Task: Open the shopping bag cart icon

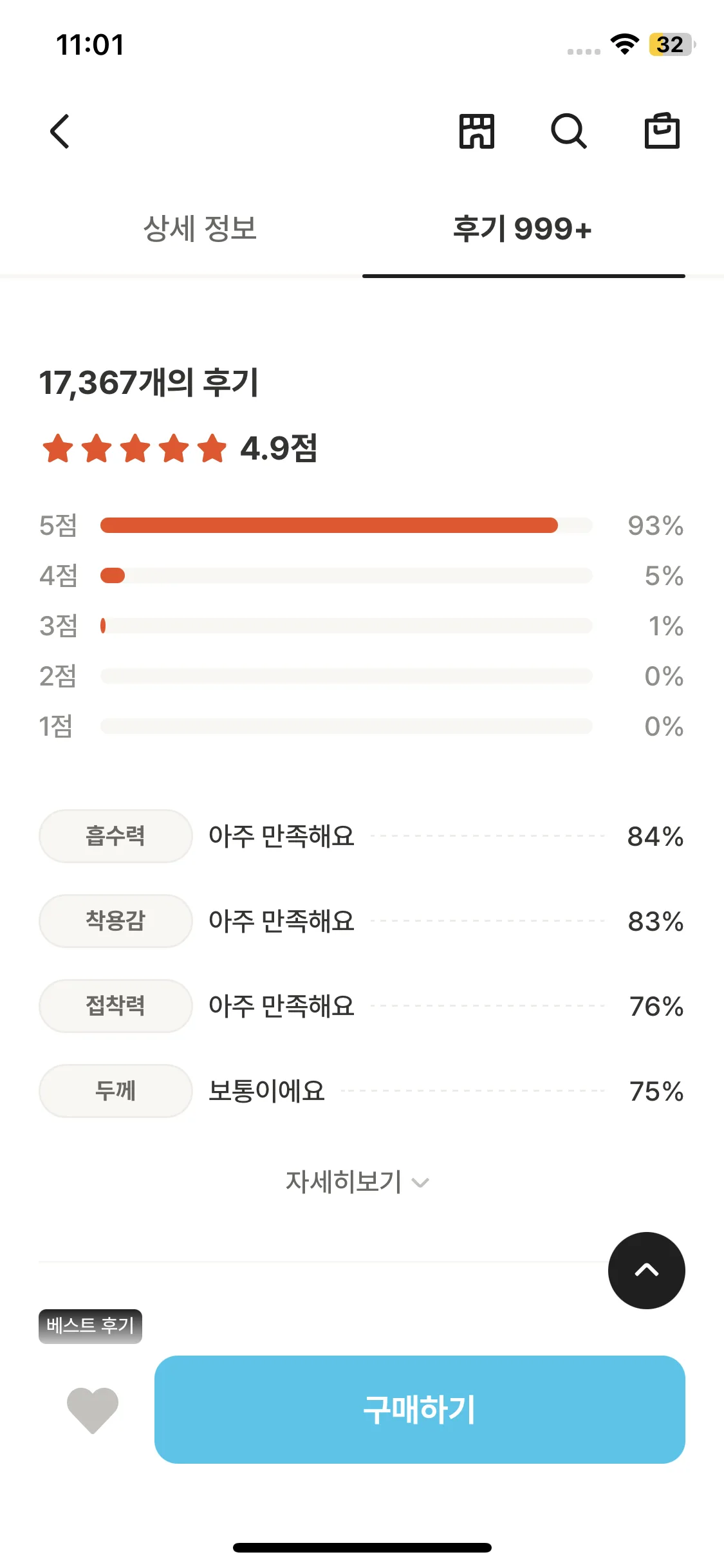Action: point(662,131)
